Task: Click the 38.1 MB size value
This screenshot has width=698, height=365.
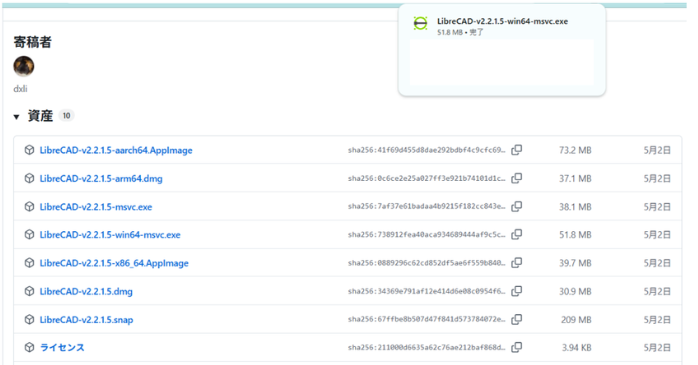Action: (575, 207)
